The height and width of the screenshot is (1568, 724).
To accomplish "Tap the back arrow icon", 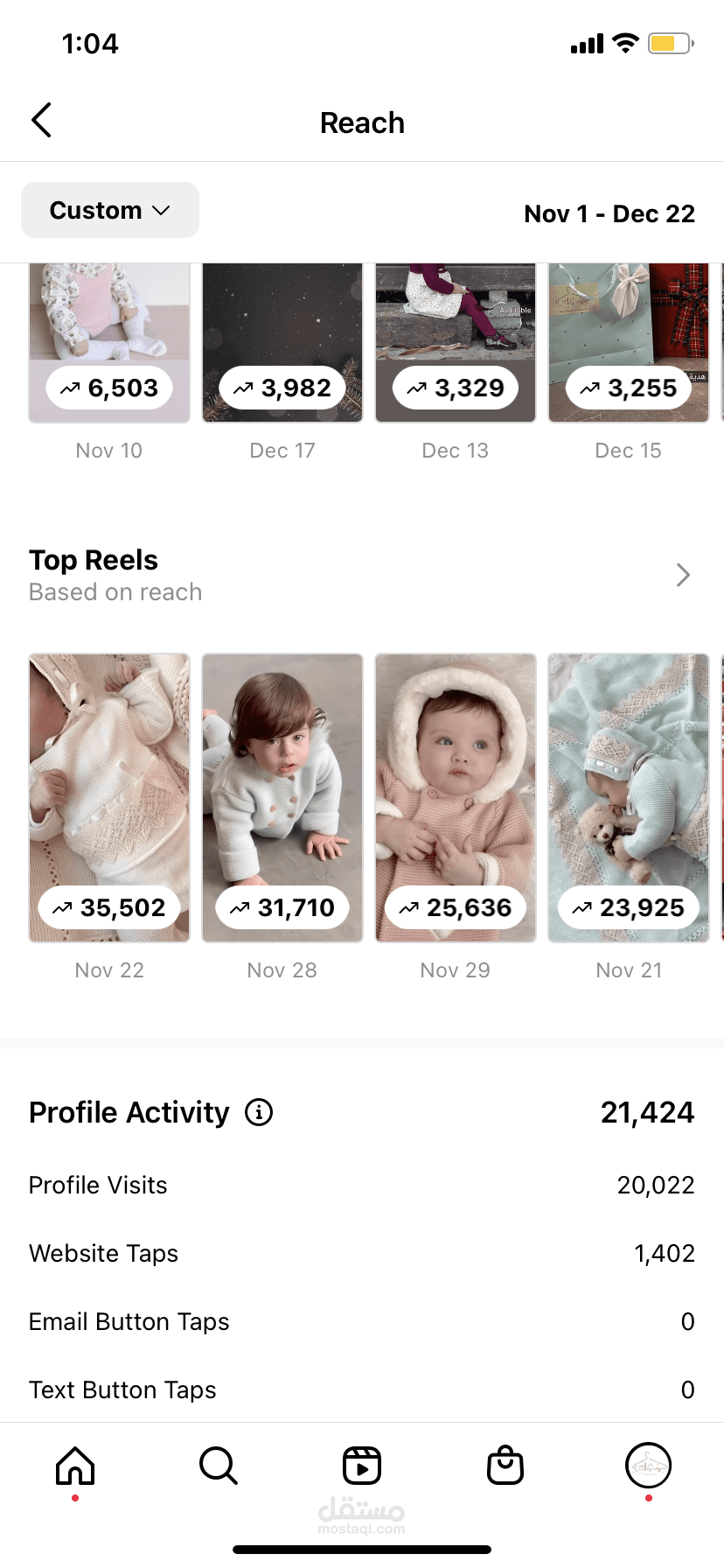I will 41,121.
